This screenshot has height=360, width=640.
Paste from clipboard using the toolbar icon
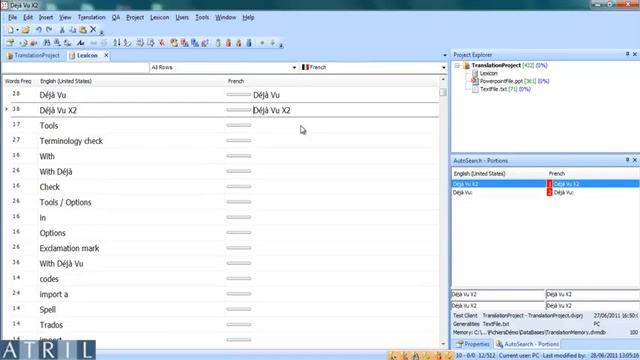tap(83, 30)
